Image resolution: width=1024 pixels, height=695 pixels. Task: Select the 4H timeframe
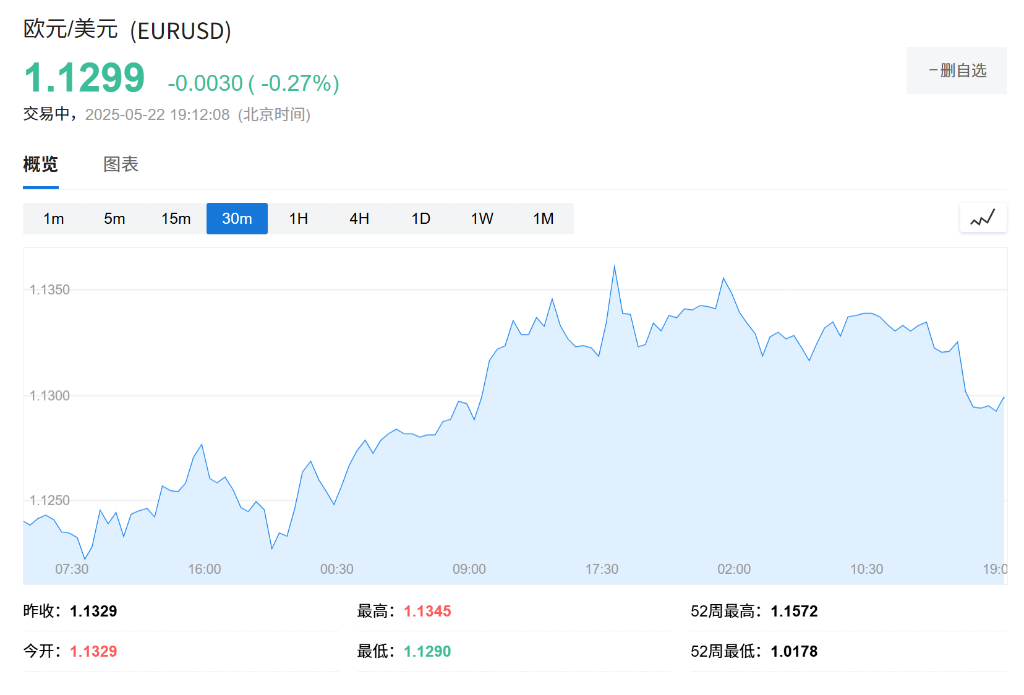pyautogui.click(x=359, y=218)
